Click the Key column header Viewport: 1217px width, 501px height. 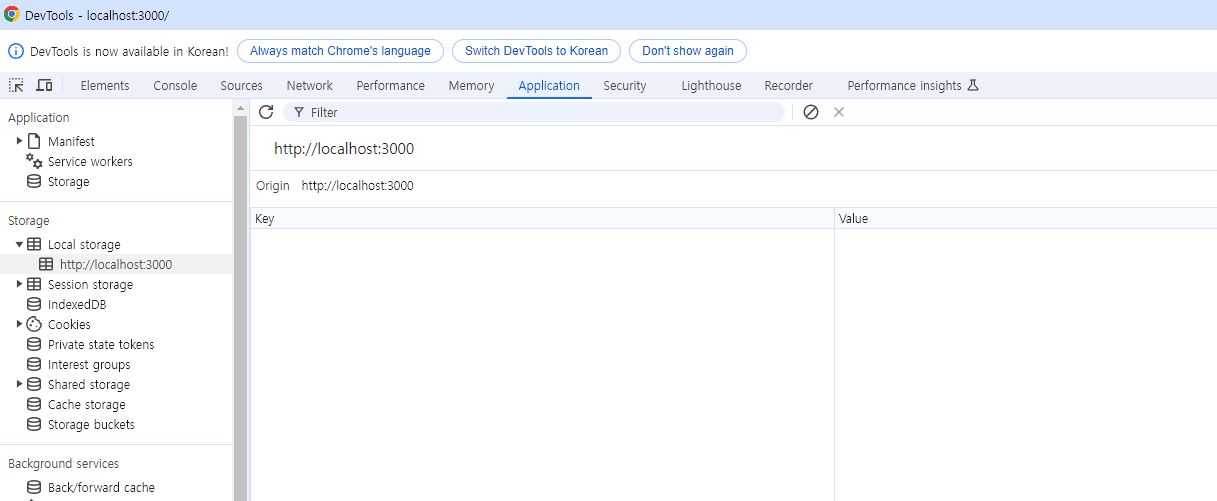[542, 218]
